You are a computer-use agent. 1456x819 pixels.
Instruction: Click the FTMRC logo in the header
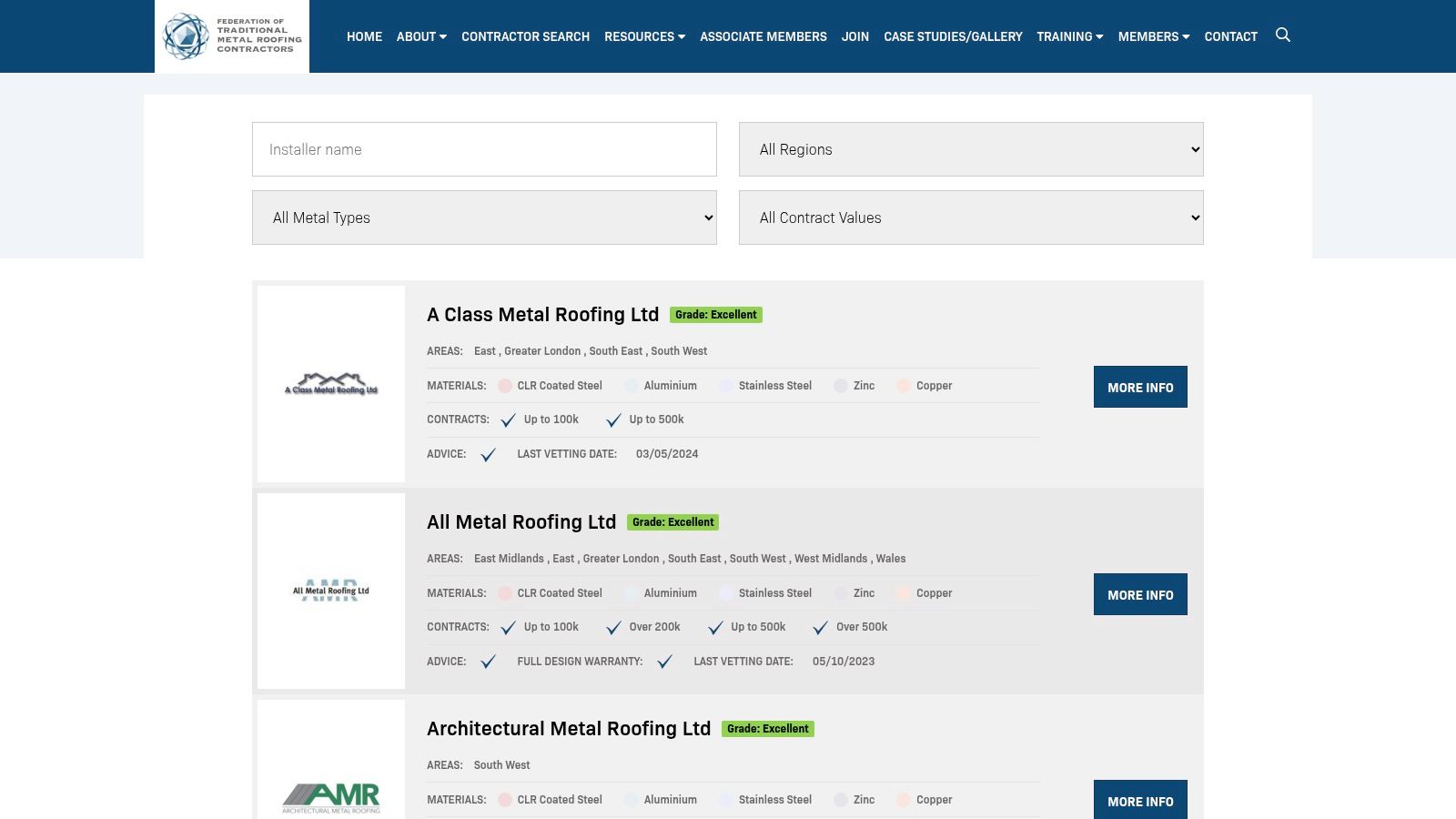pos(231,36)
